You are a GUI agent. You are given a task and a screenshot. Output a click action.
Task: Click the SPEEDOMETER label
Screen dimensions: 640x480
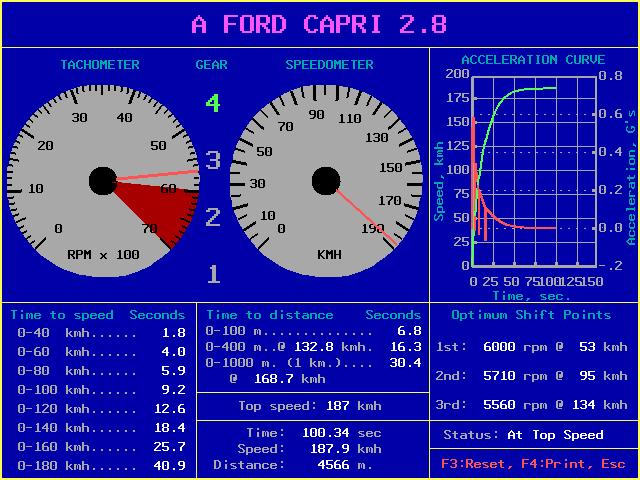point(329,64)
